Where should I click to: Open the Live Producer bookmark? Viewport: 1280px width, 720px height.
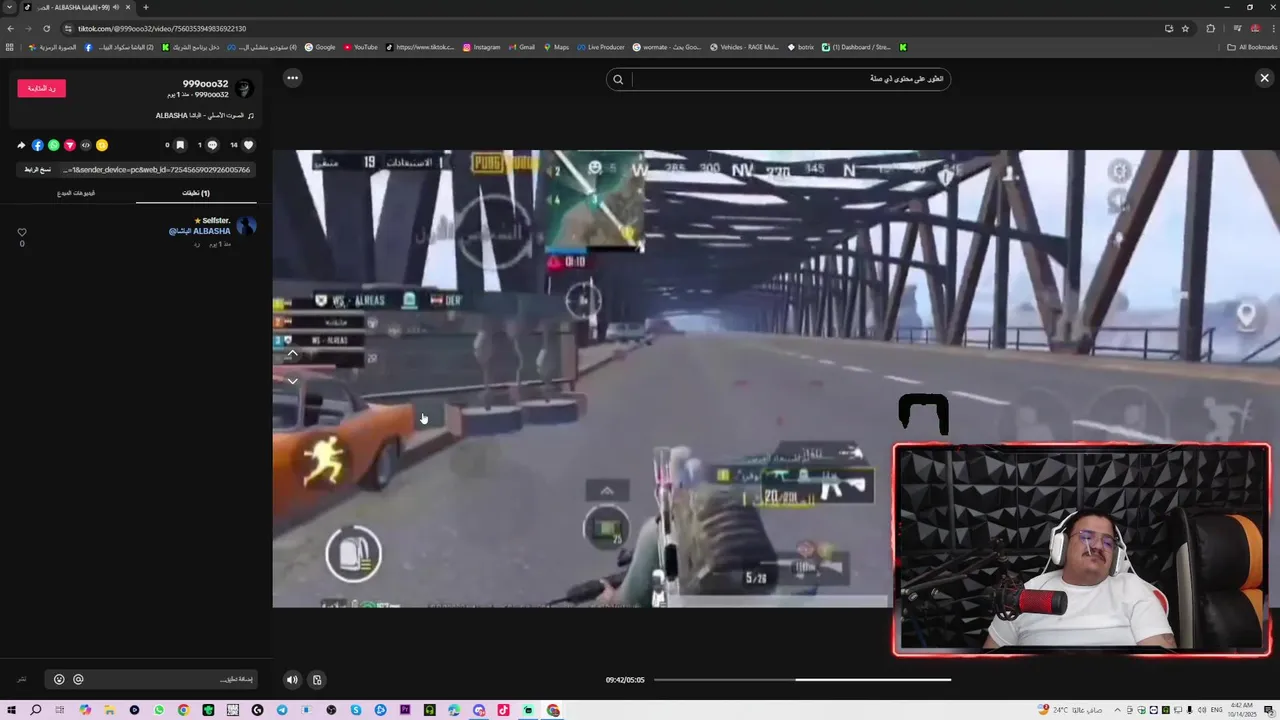point(600,47)
